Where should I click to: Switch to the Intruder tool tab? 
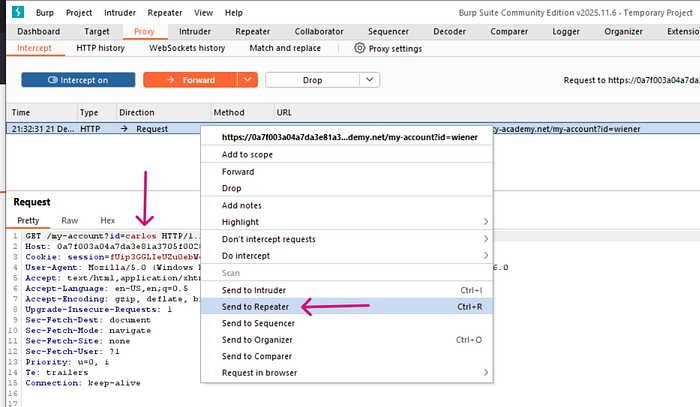(x=195, y=32)
